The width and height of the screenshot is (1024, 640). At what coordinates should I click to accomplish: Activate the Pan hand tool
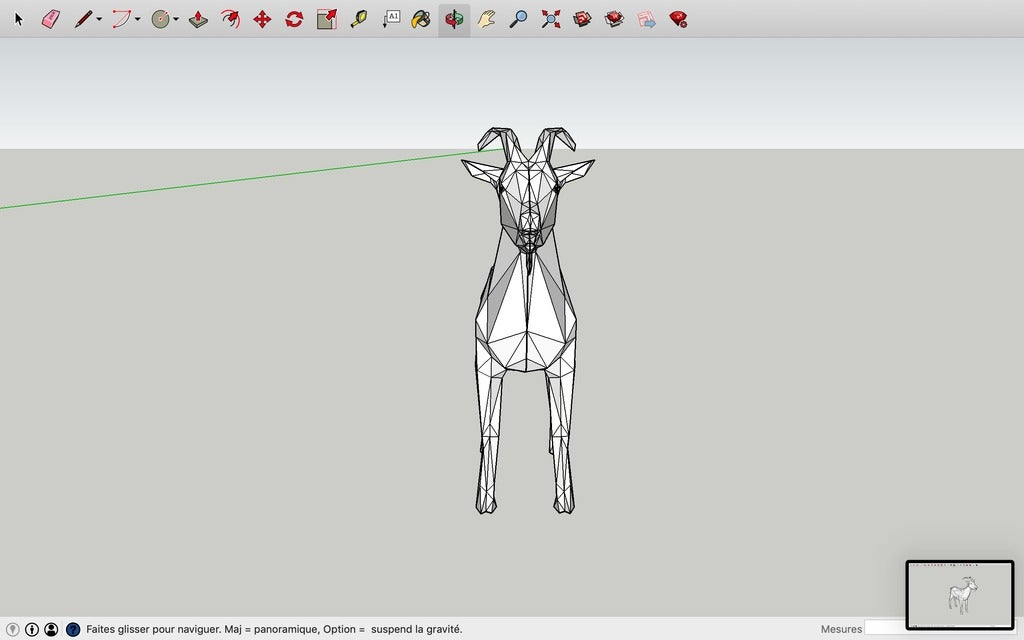tap(485, 18)
